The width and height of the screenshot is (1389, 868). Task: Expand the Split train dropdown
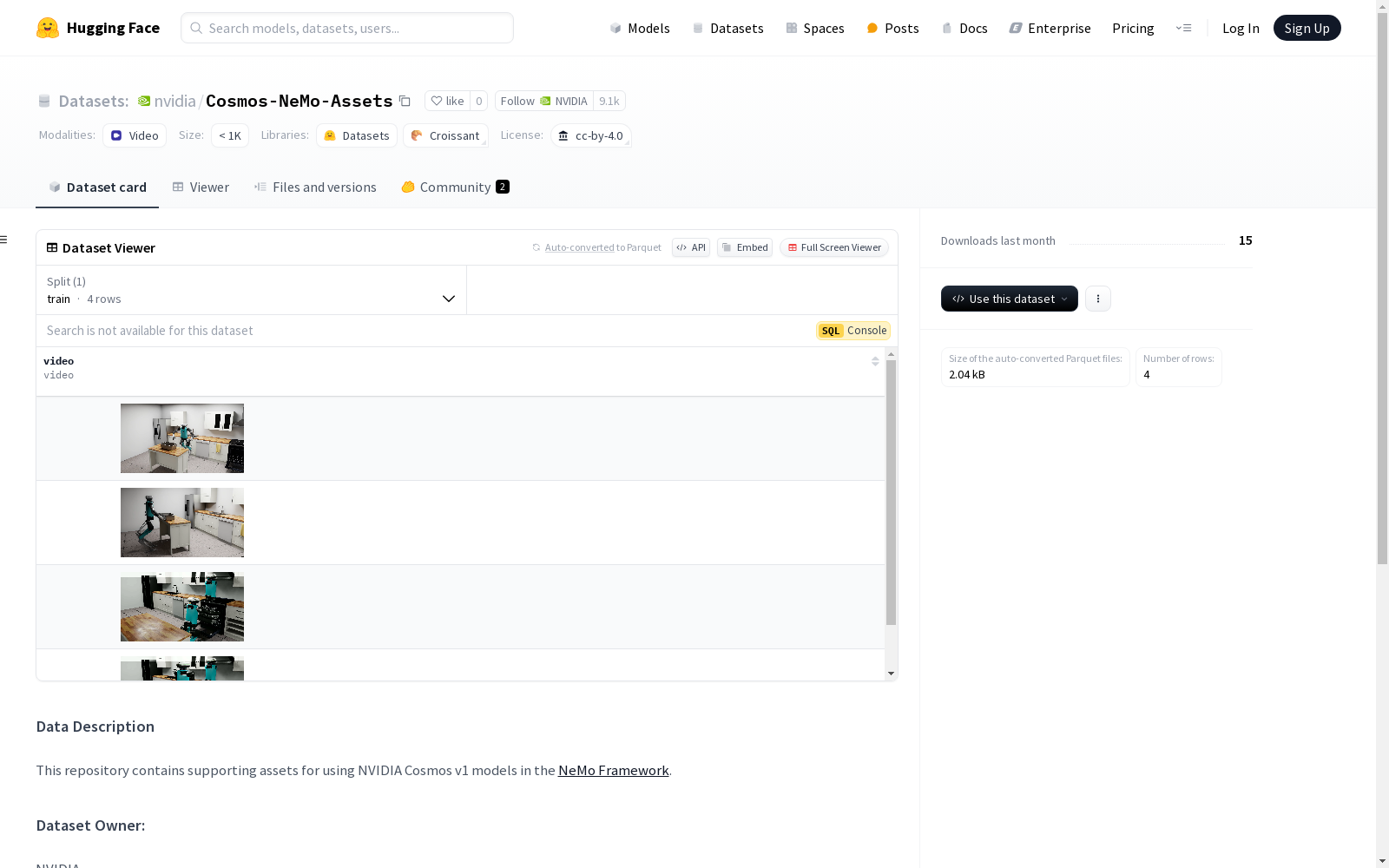point(252,290)
